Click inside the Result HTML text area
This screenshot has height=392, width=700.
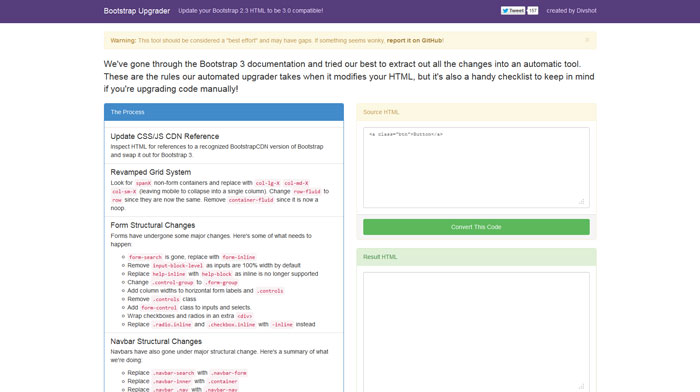476,332
